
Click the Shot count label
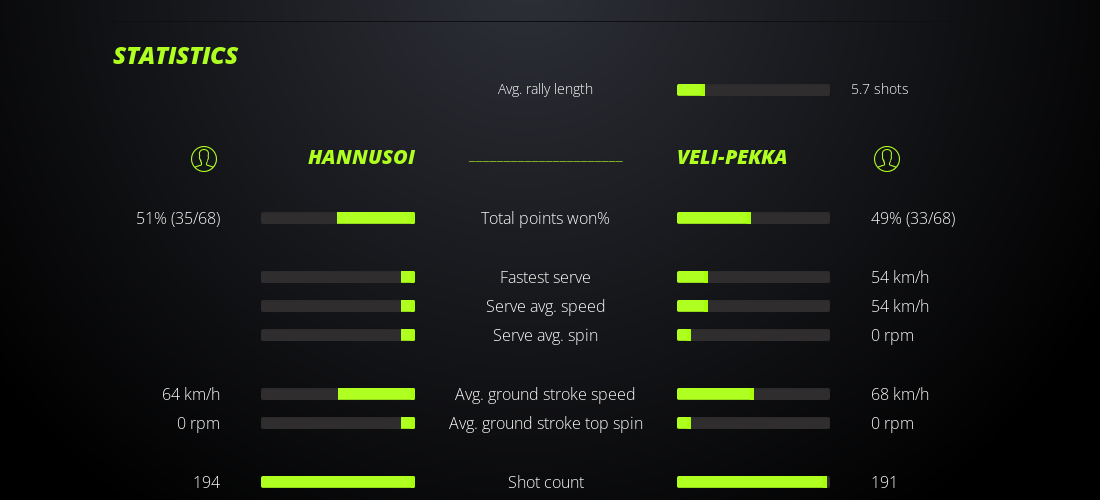pos(545,482)
